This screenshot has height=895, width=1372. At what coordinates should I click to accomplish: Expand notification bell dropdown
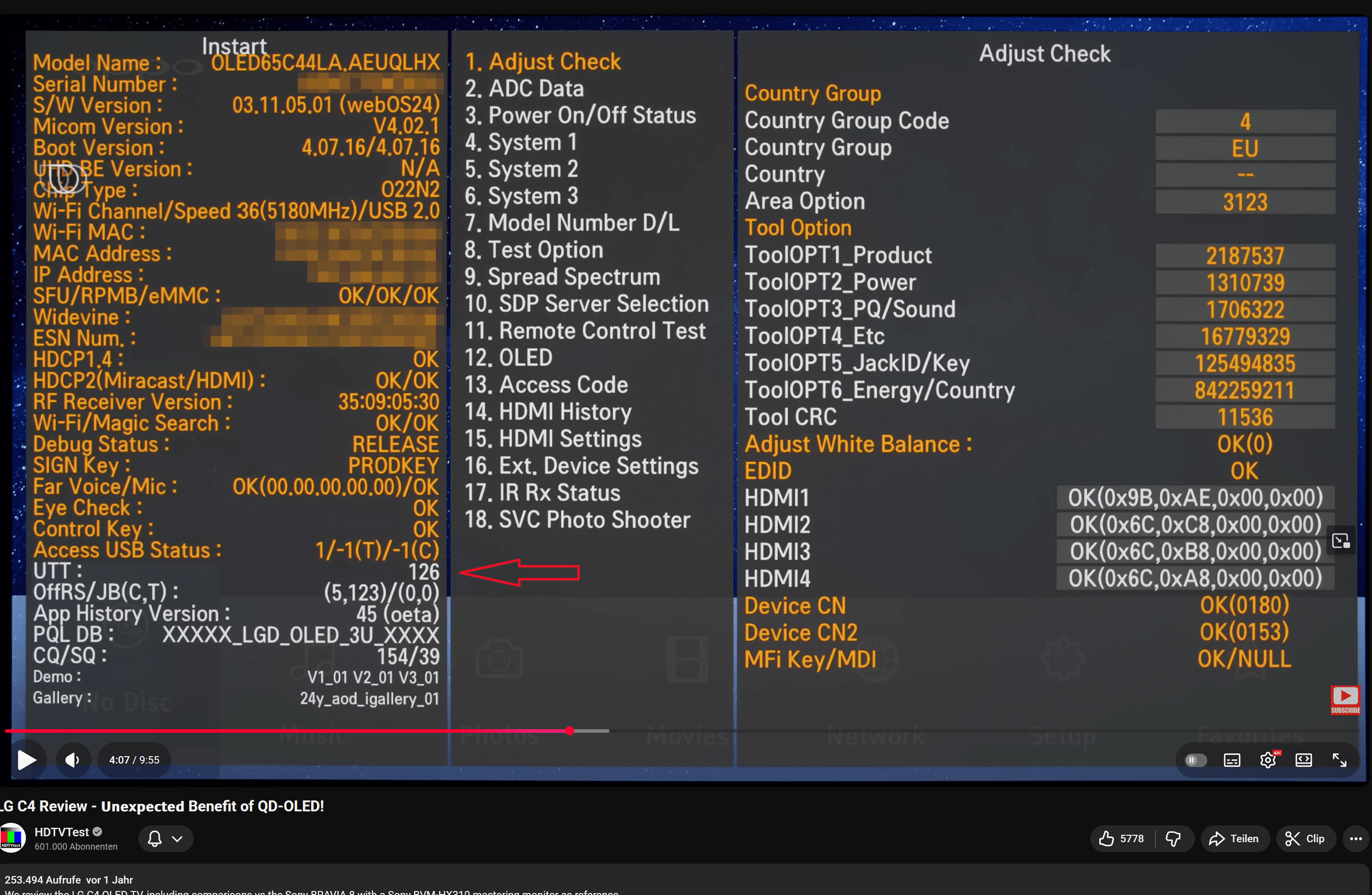(165, 838)
